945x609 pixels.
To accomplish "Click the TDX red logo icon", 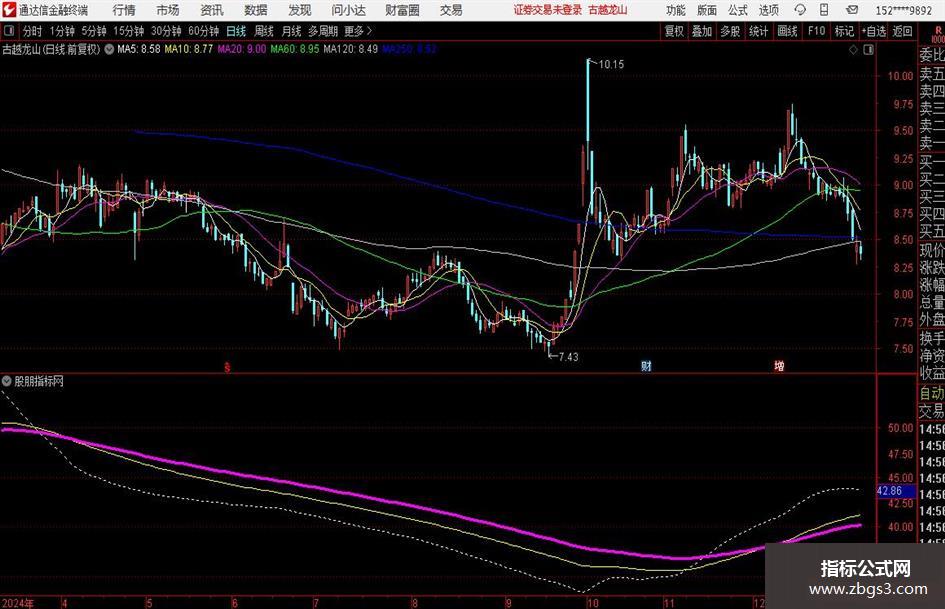I will [x=9, y=10].
